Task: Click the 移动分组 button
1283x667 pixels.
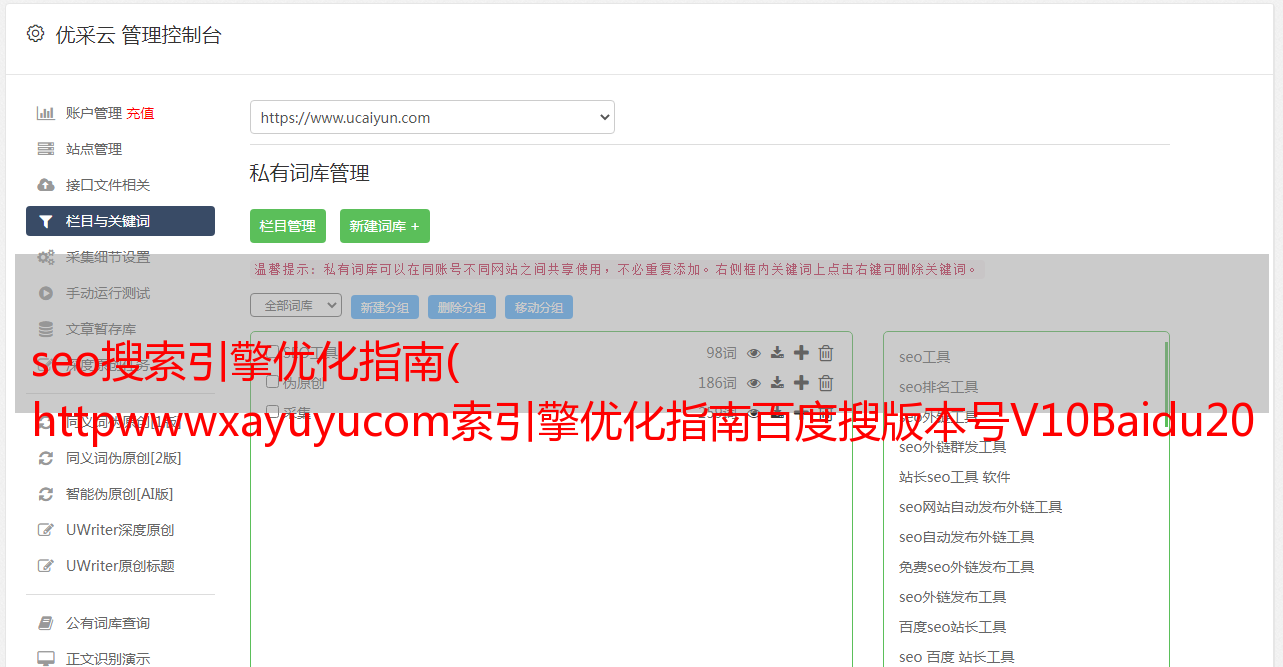Action: [x=539, y=307]
